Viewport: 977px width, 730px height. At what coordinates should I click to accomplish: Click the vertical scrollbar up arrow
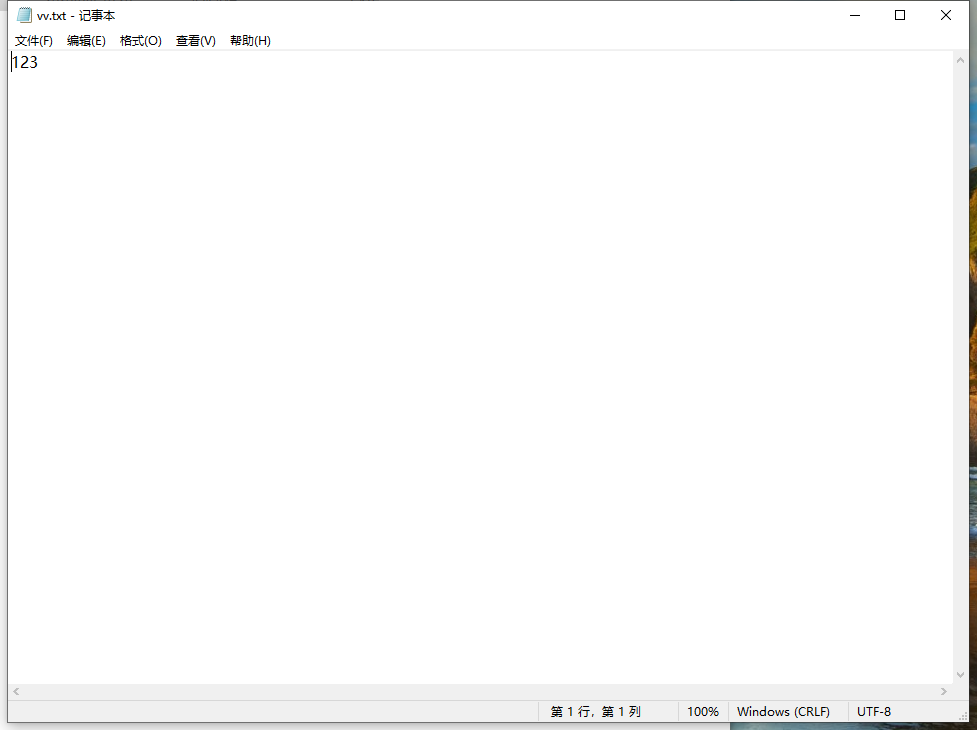[961, 59]
